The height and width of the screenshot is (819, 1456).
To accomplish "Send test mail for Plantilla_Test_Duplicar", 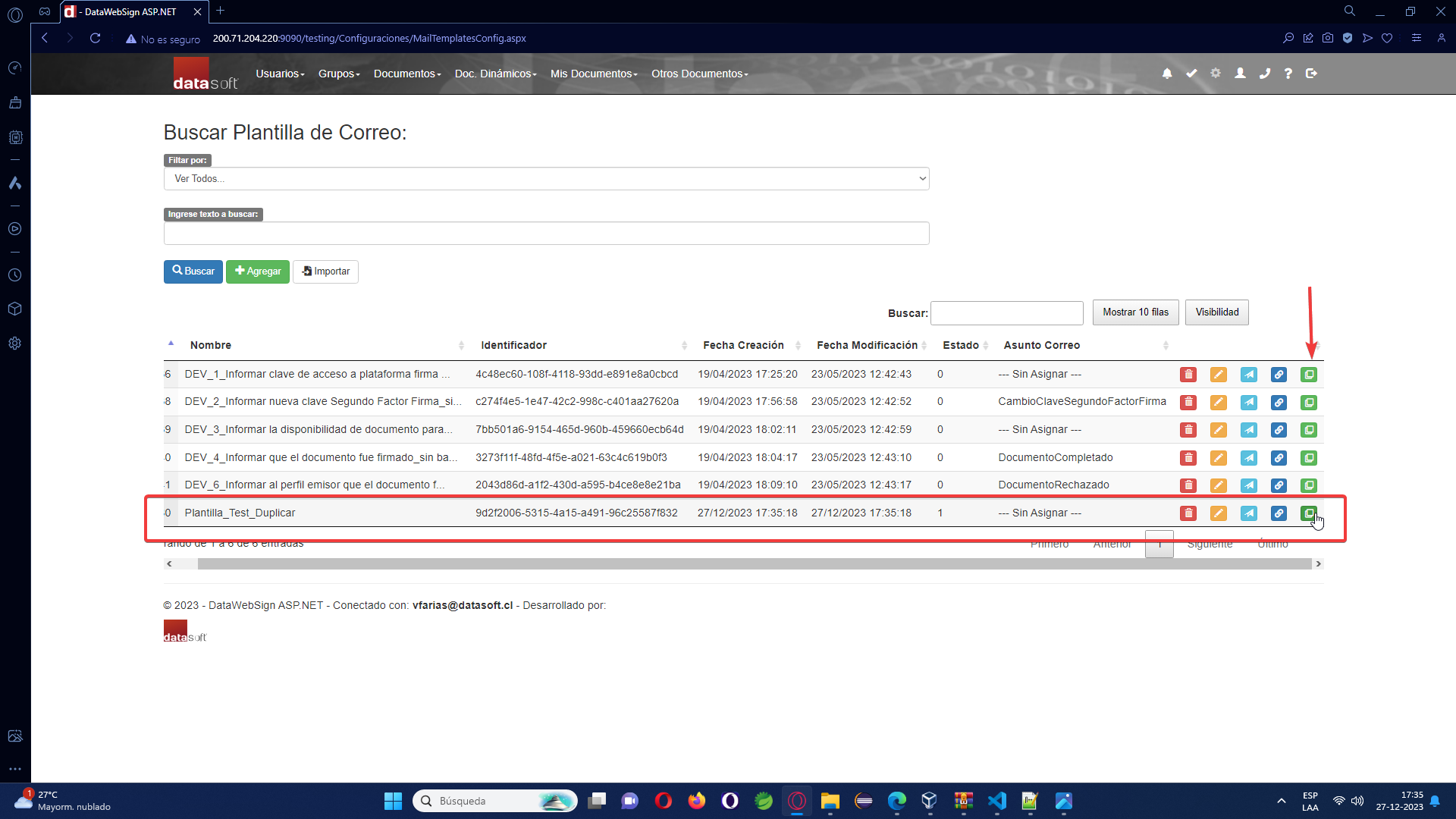I will 1249,513.
